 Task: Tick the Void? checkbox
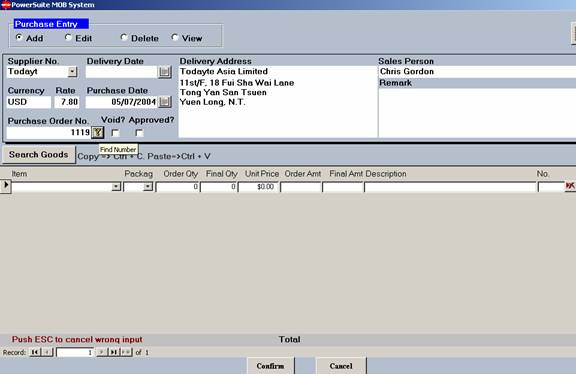click(115, 133)
